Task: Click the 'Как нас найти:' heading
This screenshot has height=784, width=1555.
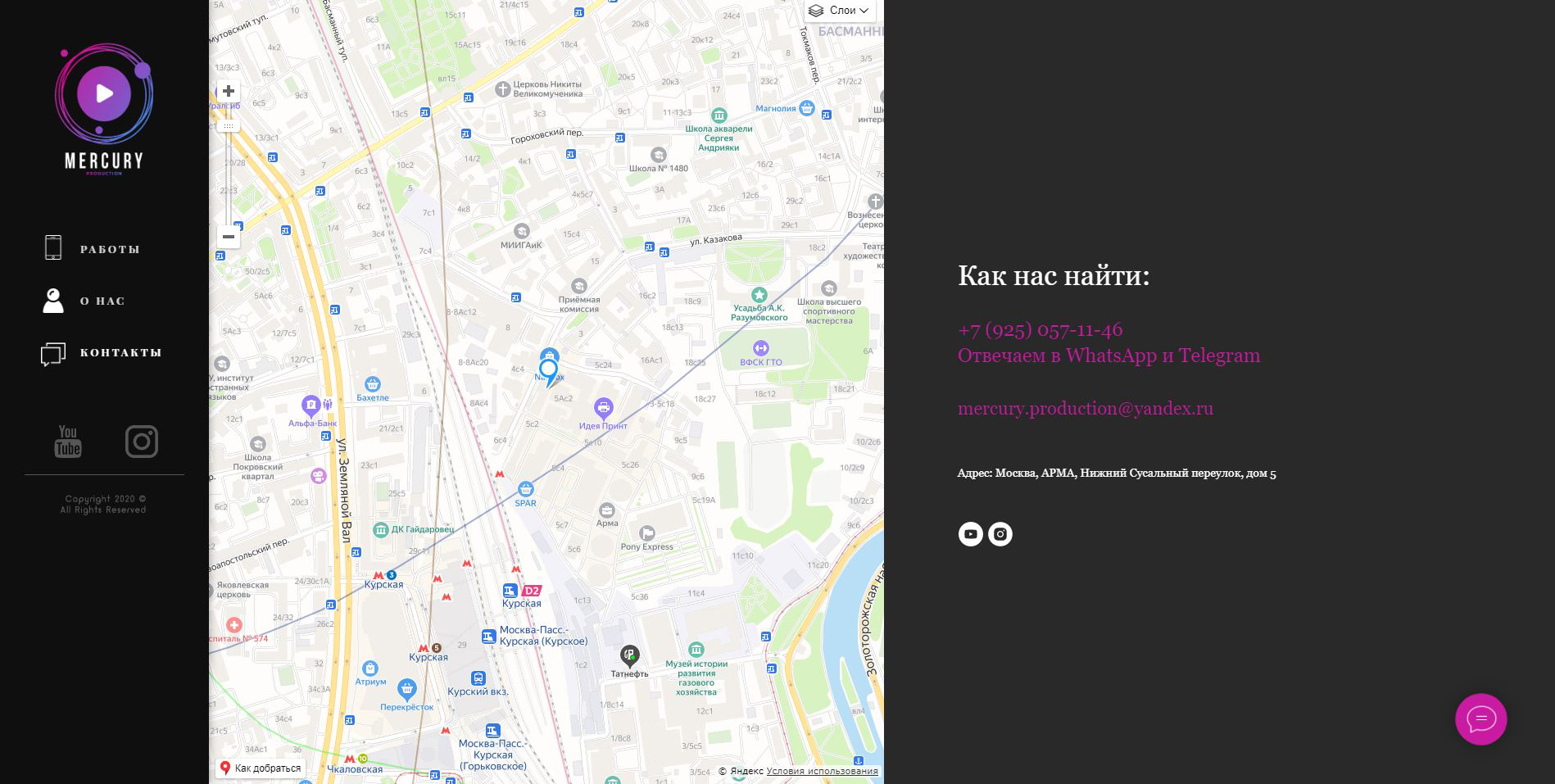Action: pyautogui.click(x=1054, y=276)
